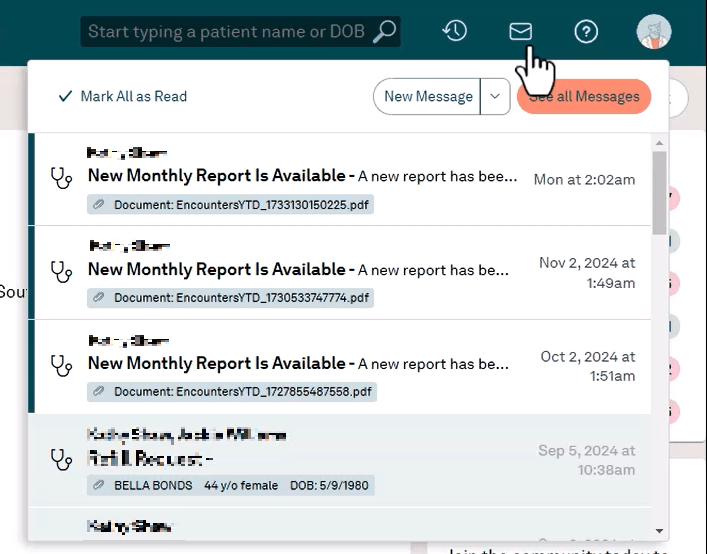Open the Oct 2, 2024 monthly report message
707x554 pixels.
[x=340, y=366]
